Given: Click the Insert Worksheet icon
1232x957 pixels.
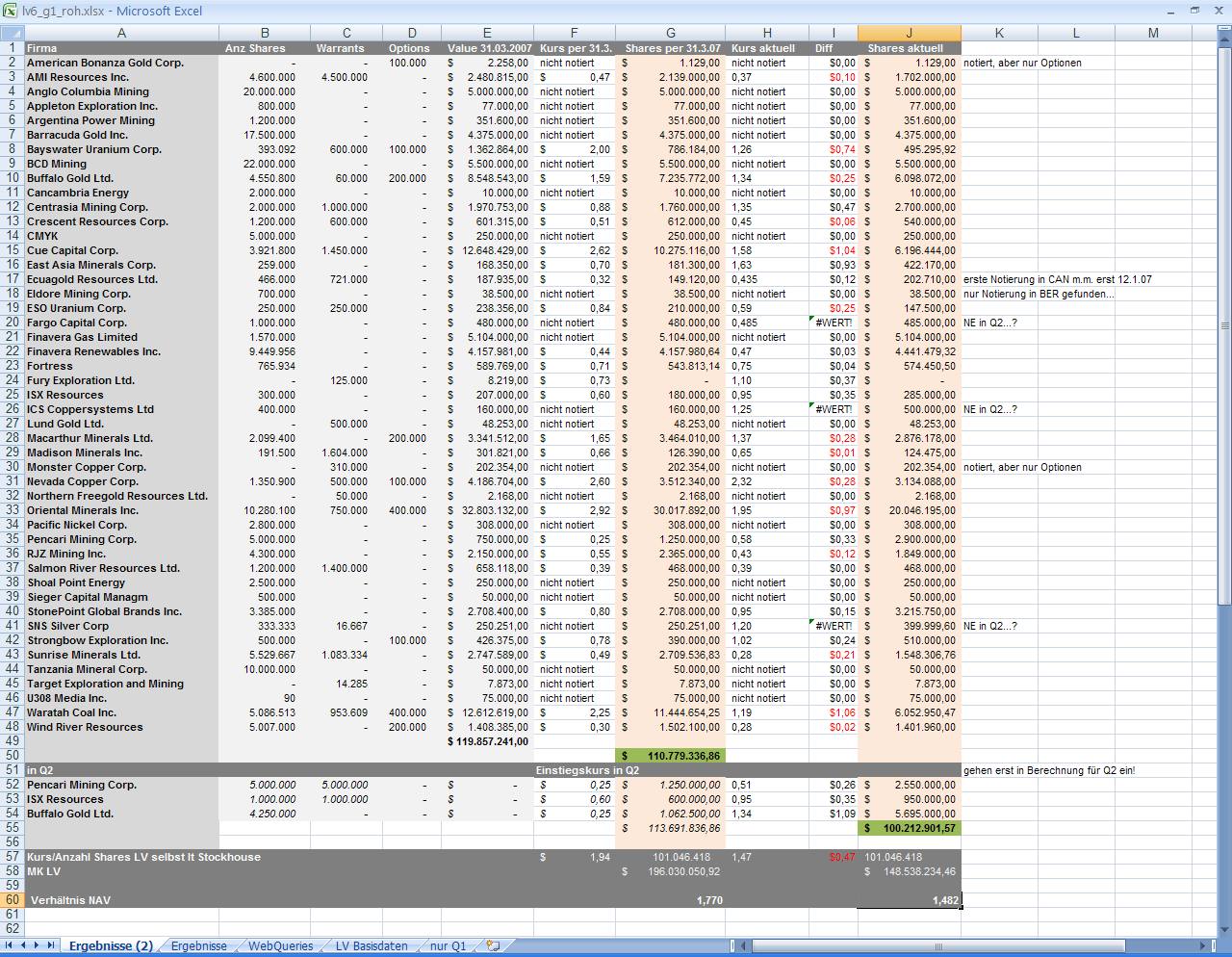Looking at the screenshot, I should pyautogui.click(x=493, y=946).
